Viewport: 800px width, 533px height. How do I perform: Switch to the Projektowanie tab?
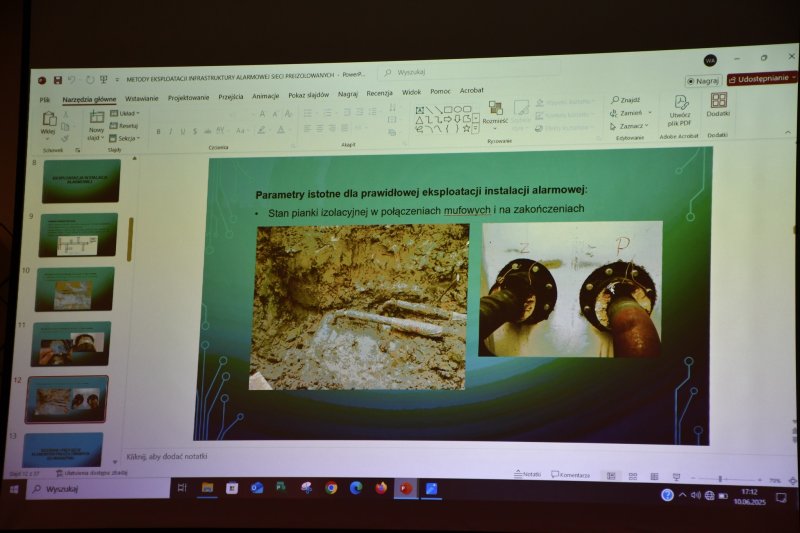(x=188, y=97)
